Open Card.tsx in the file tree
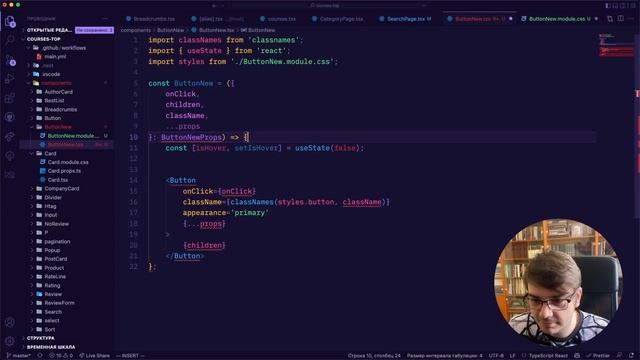Screen dimensions: 640x360 coord(58,180)
